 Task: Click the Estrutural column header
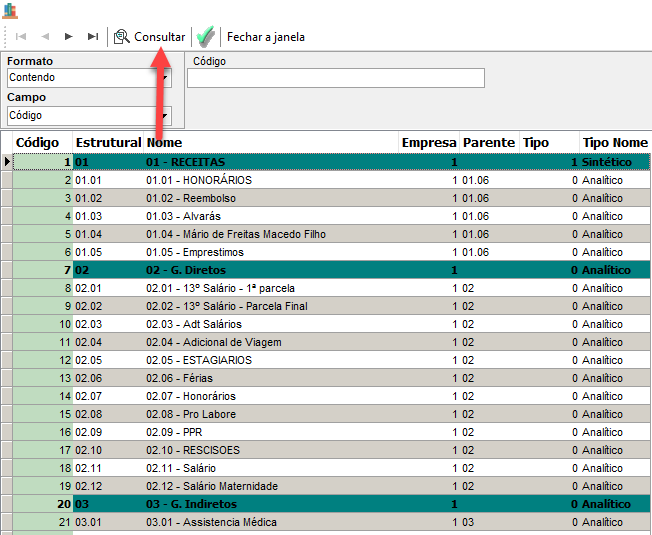tap(108, 143)
